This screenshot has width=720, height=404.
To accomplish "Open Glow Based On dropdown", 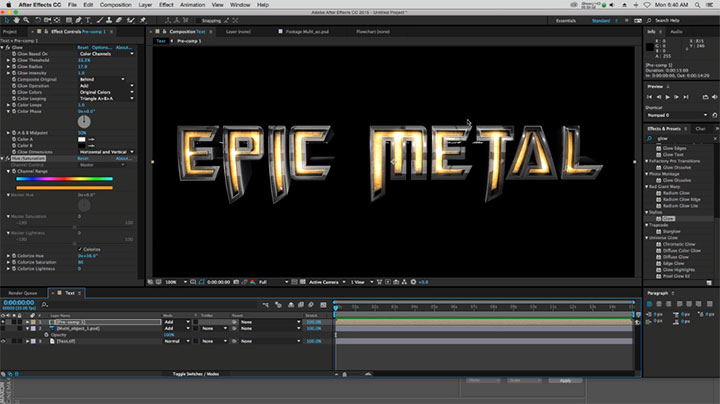I will coord(107,54).
